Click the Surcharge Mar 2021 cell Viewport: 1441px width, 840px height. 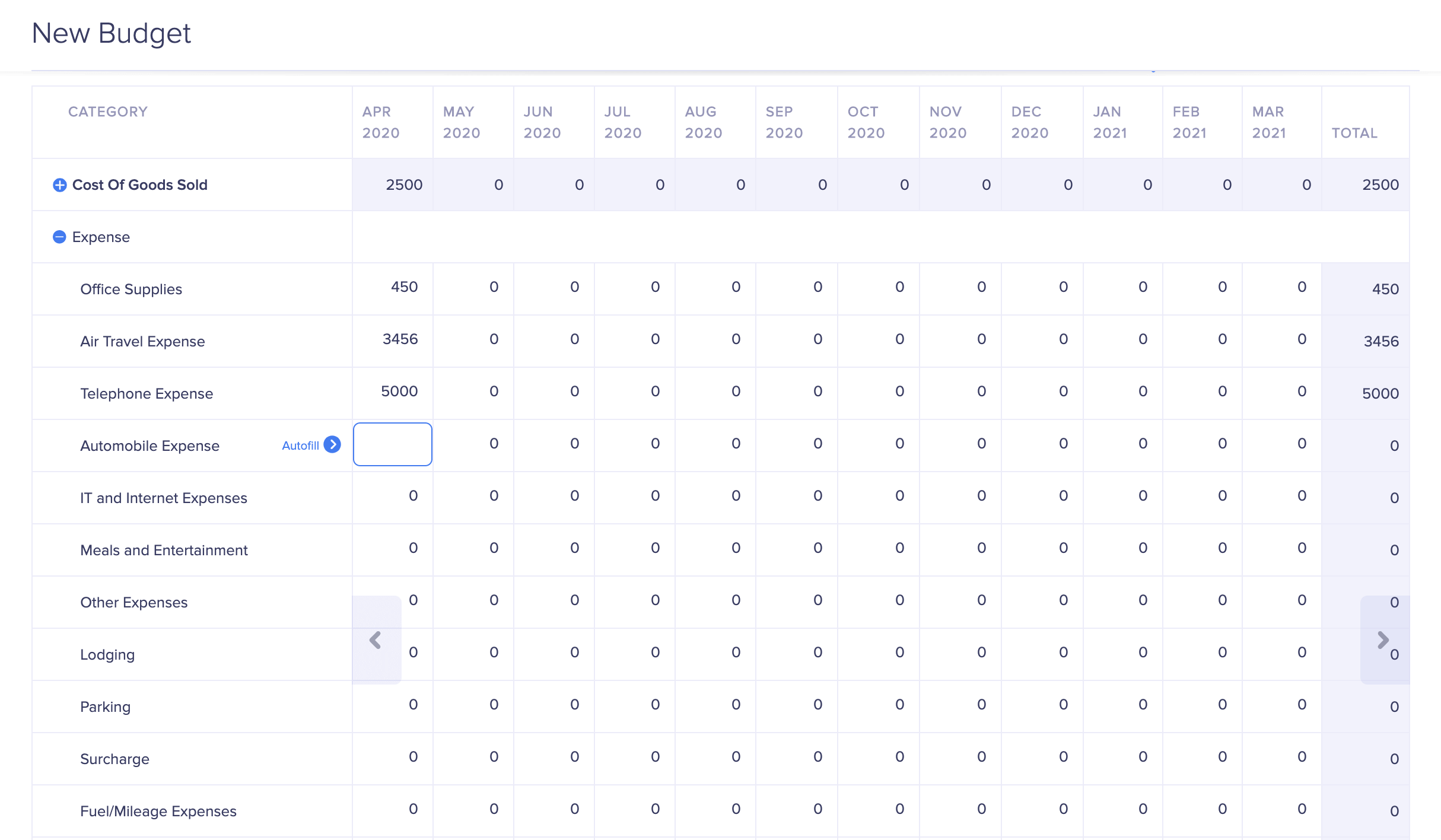[1281, 758]
